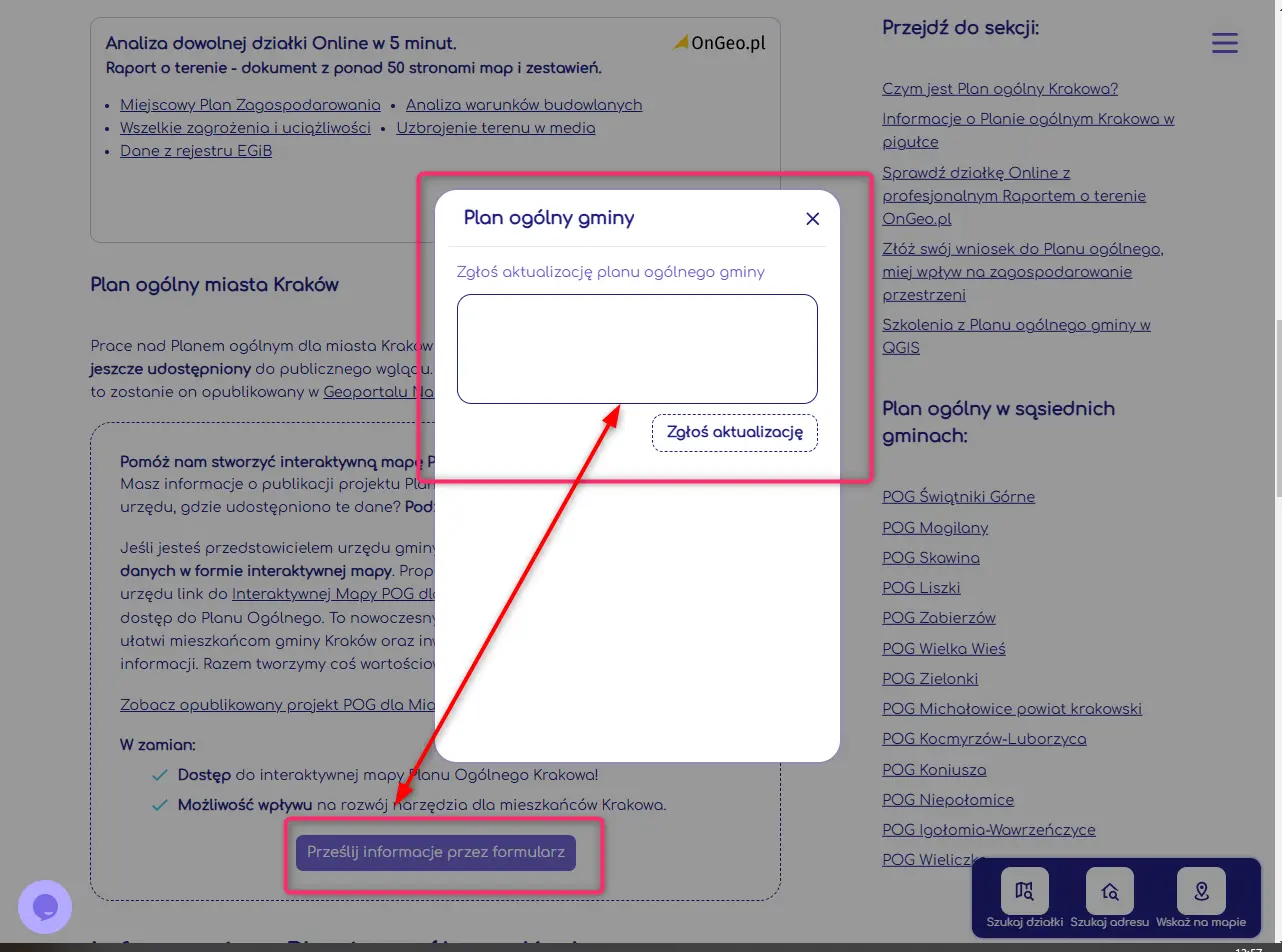The height and width of the screenshot is (952, 1282).
Task: Open the POG Świątniki Górne link
Action: point(958,497)
